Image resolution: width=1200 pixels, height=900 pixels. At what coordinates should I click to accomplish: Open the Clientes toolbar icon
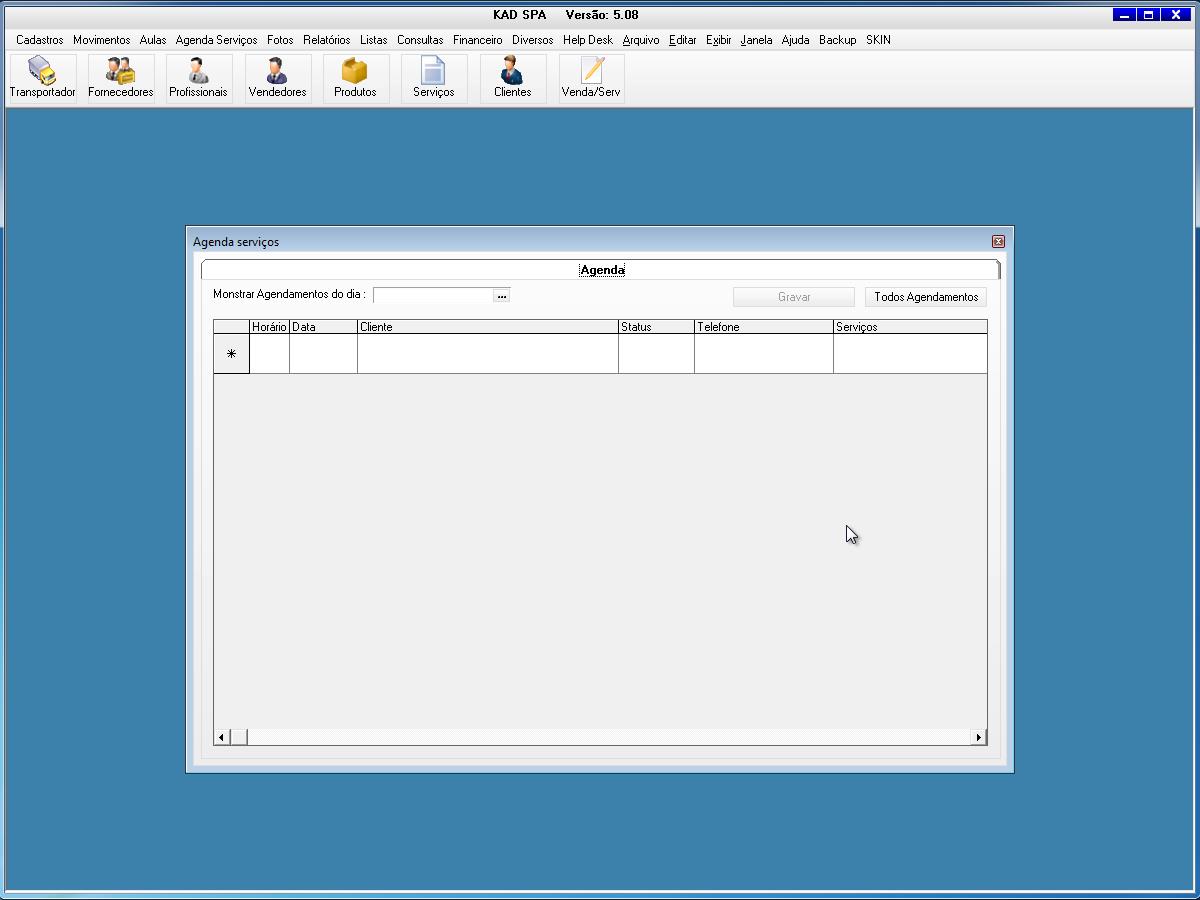click(512, 78)
